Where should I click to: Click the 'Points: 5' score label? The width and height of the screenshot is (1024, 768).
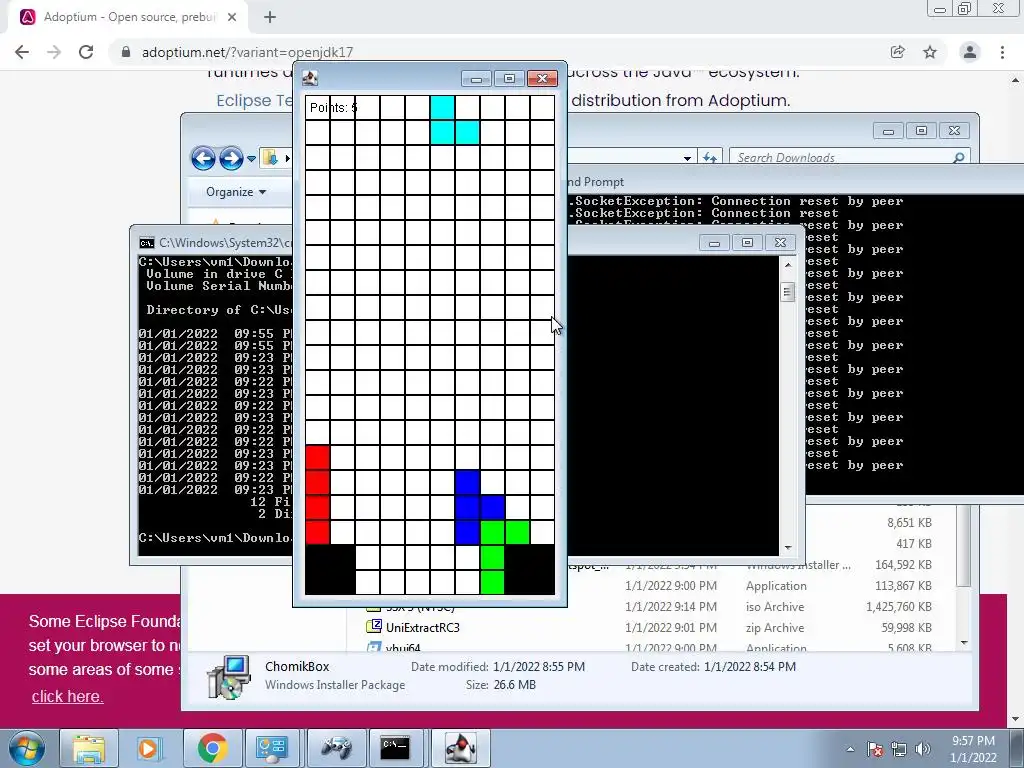(x=333, y=108)
